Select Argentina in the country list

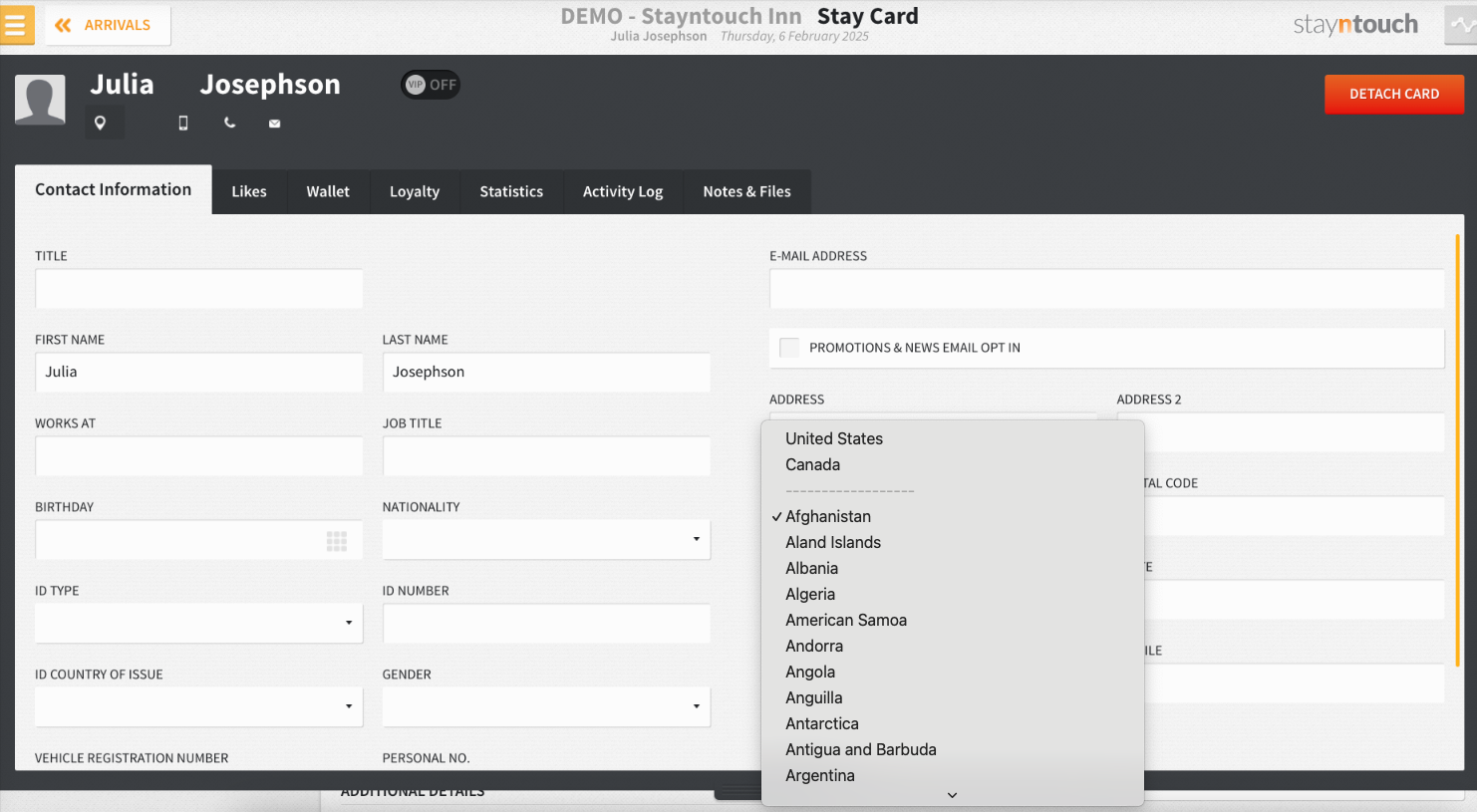(x=953, y=775)
